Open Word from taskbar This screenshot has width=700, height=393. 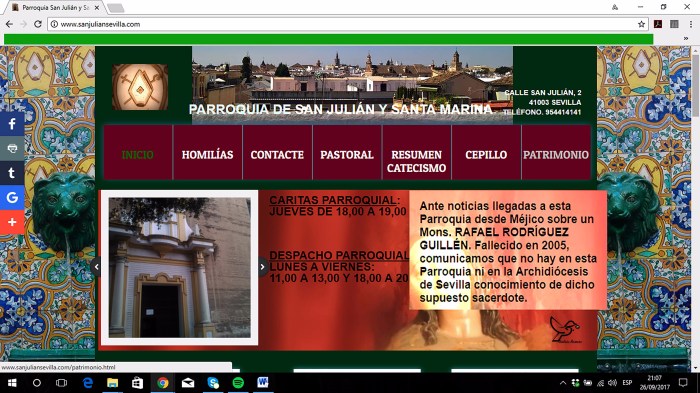[x=263, y=383]
